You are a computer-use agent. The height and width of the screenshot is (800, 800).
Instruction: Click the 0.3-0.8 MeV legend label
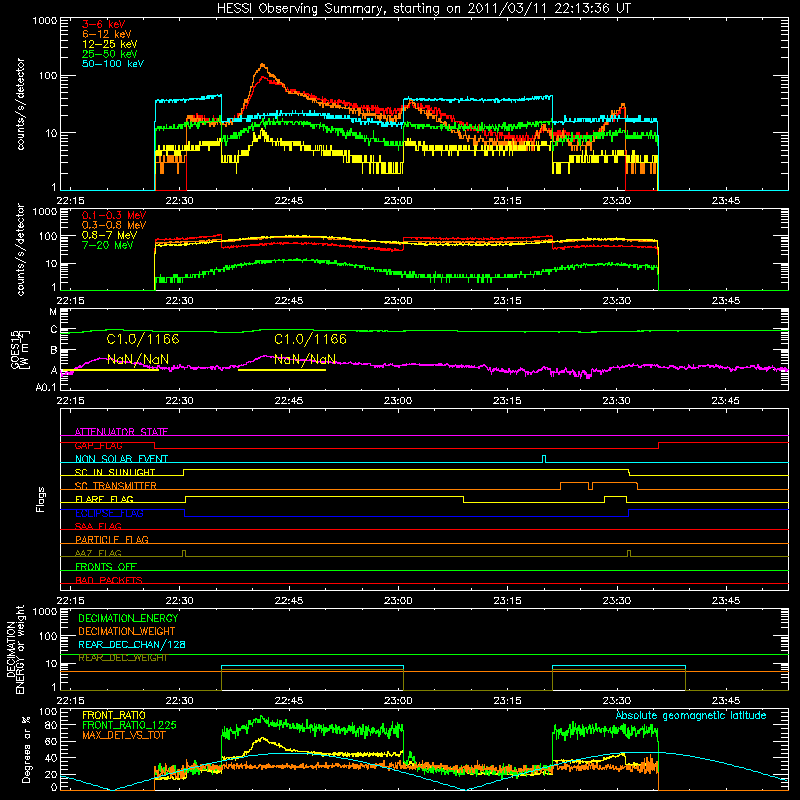click(114, 225)
